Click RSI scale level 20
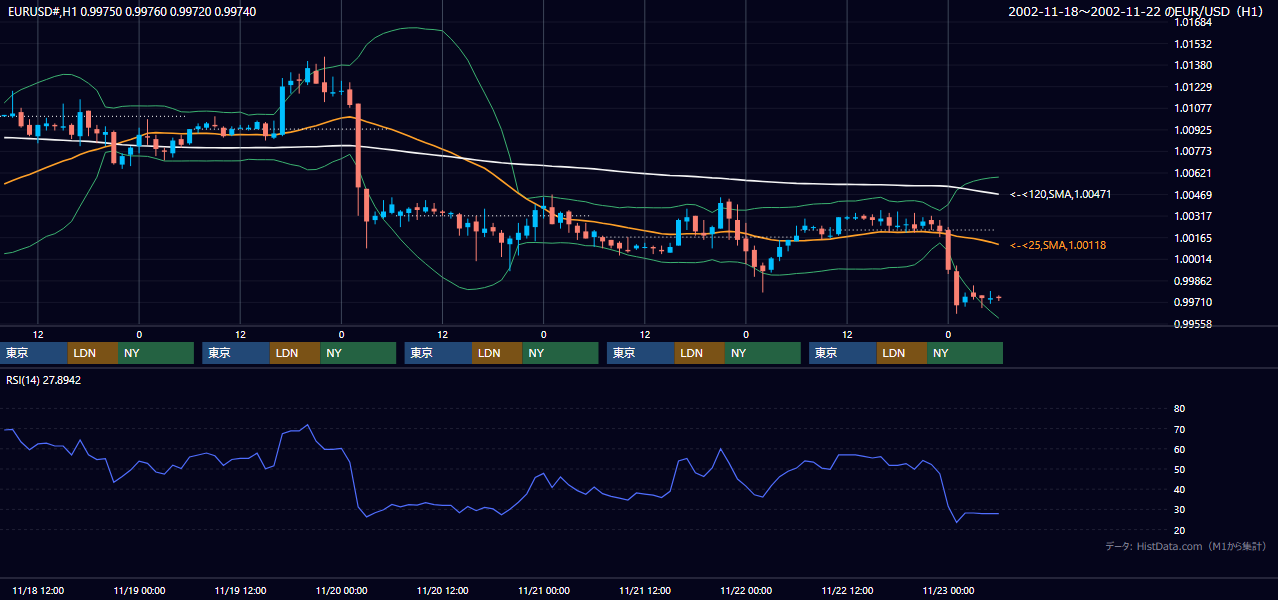Image resolution: width=1278 pixels, height=600 pixels. (1179, 530)
